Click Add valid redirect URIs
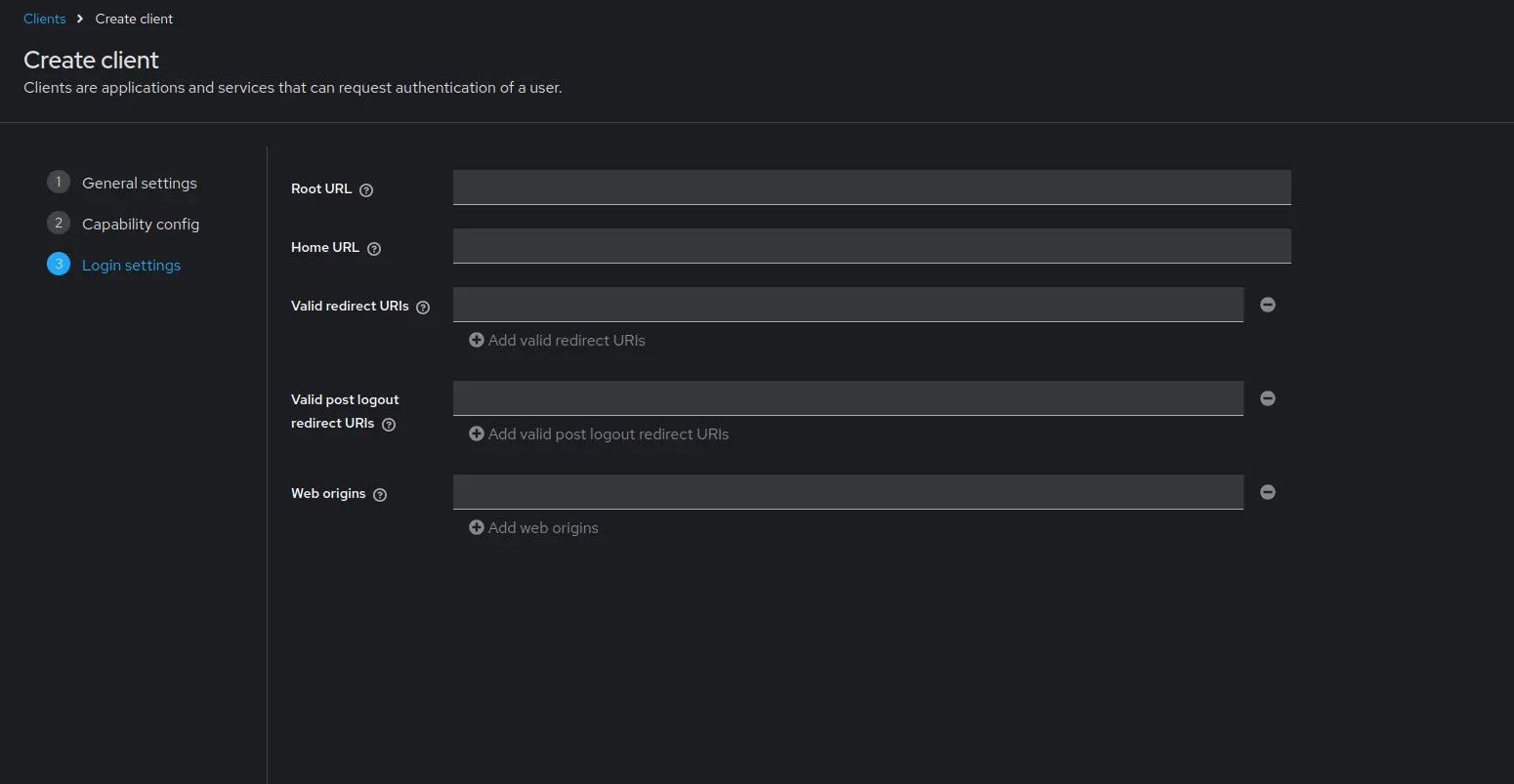 pos(557,341)
